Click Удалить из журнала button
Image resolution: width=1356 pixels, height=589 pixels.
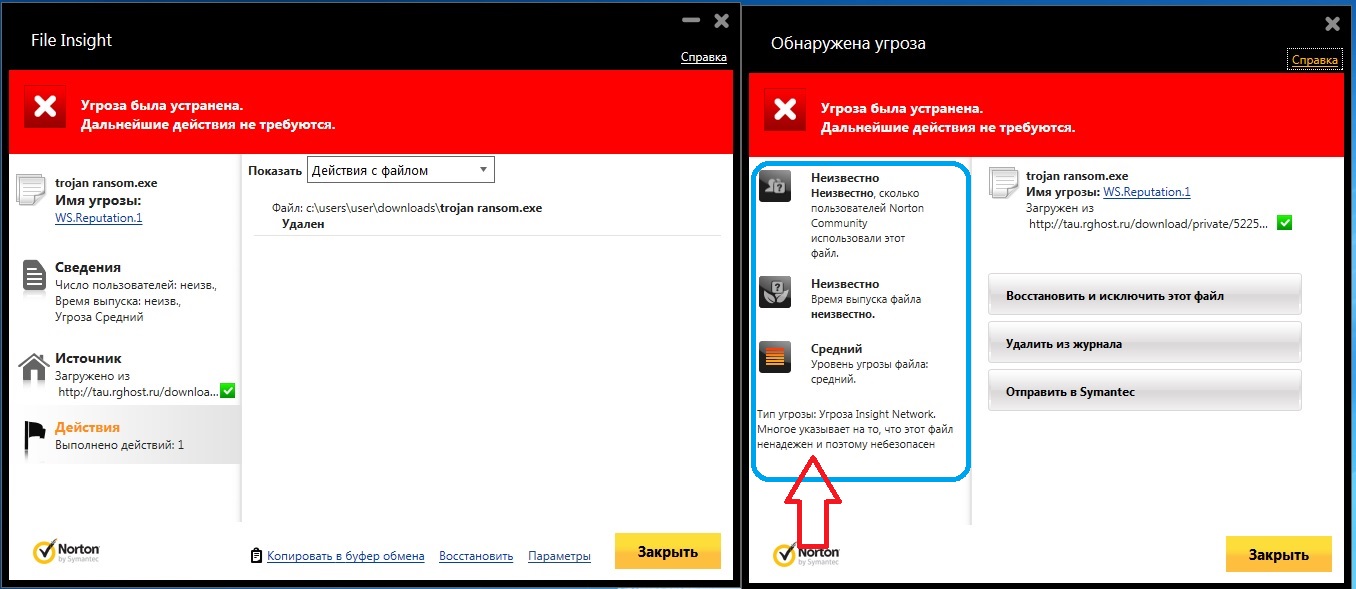click(x=1144, y=343)
